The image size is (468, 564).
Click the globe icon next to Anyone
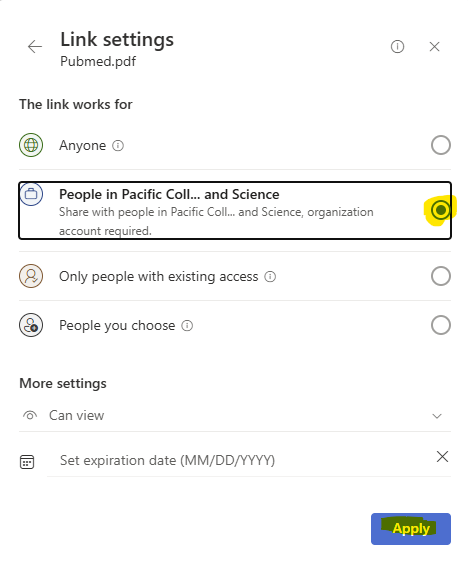click(31, 145)
